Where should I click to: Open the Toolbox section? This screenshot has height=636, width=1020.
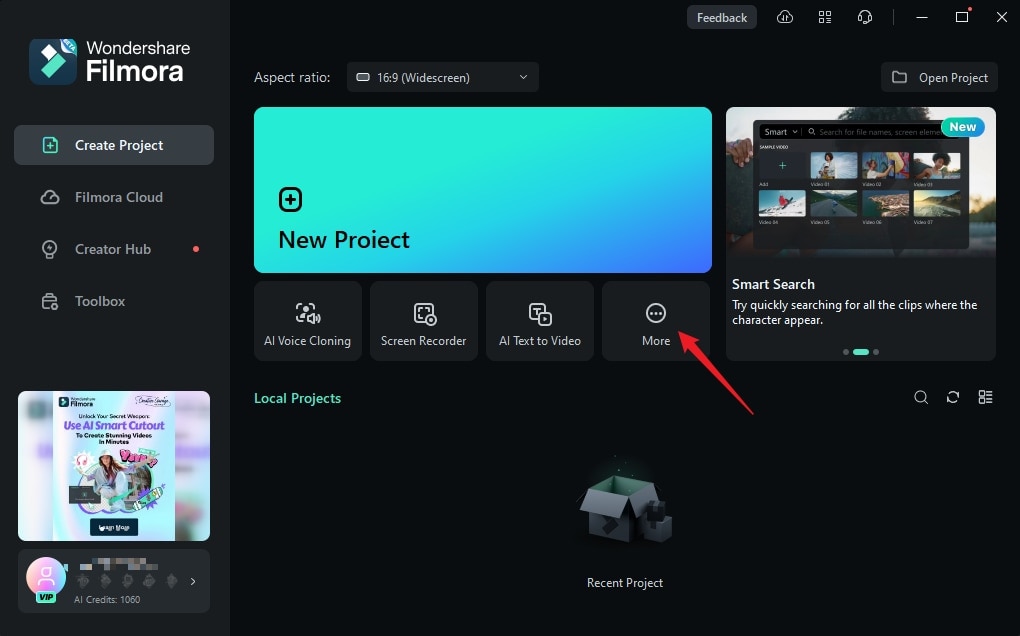point(114,301)
